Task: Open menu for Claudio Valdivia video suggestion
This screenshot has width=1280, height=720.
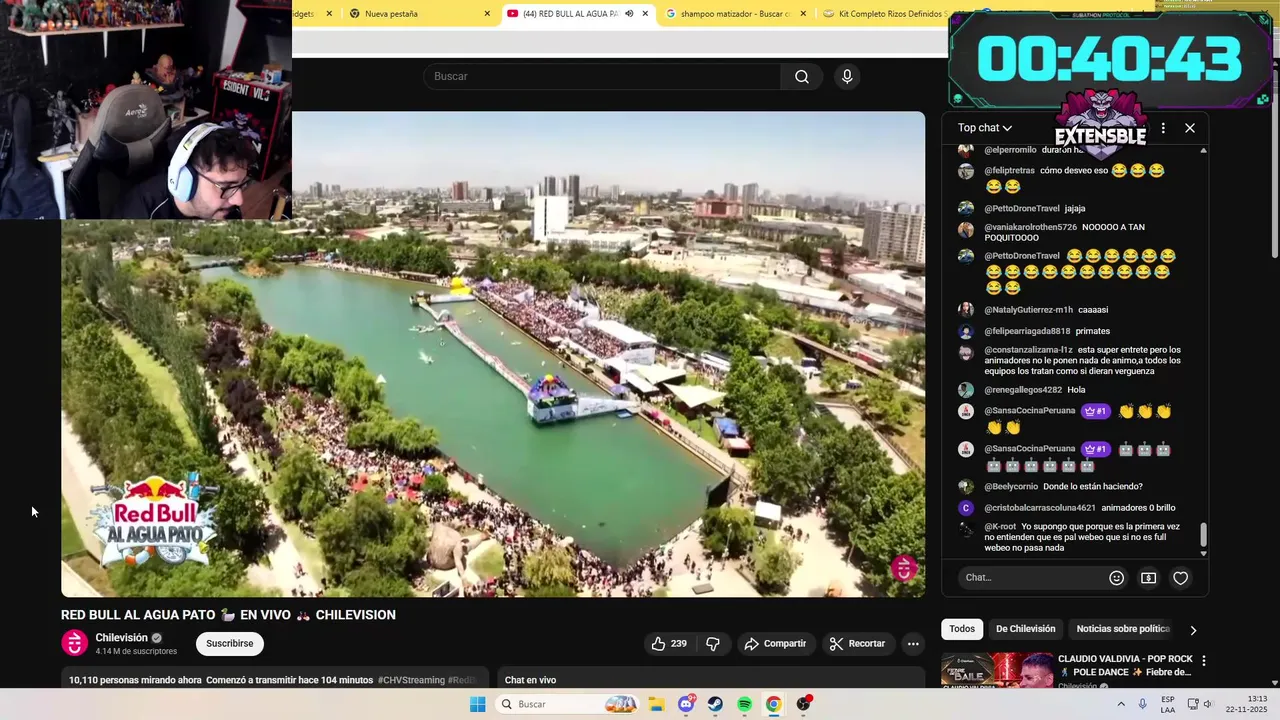Action: tap(1204, 661)
